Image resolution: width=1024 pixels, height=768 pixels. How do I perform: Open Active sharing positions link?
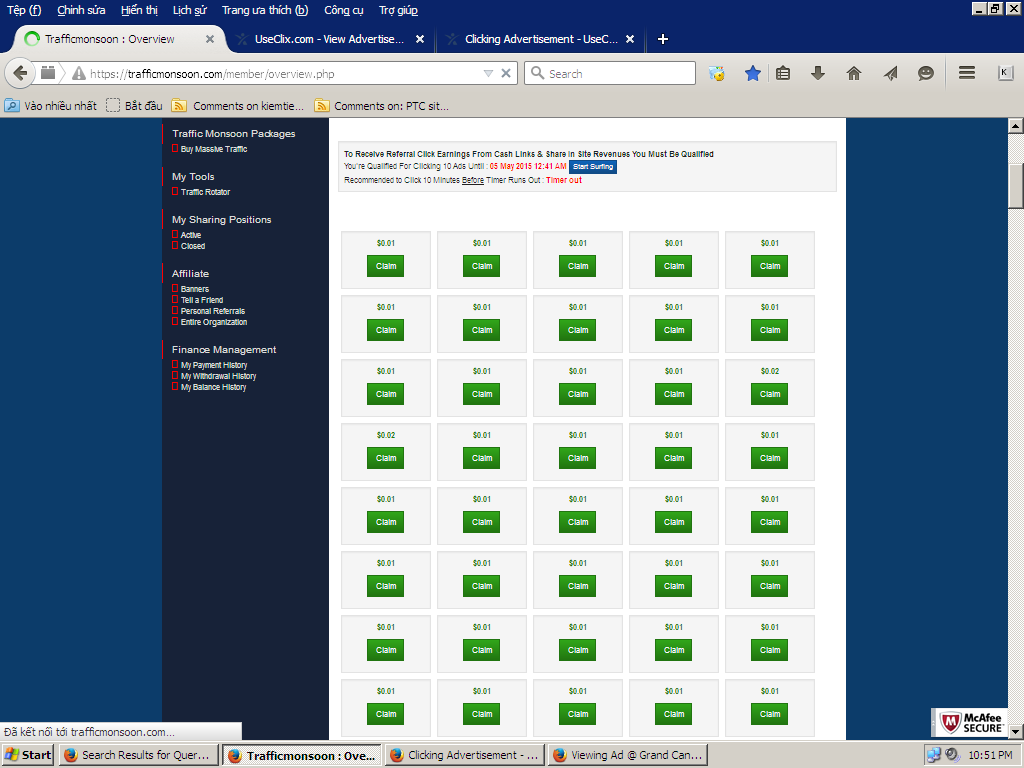coord(191,235)
